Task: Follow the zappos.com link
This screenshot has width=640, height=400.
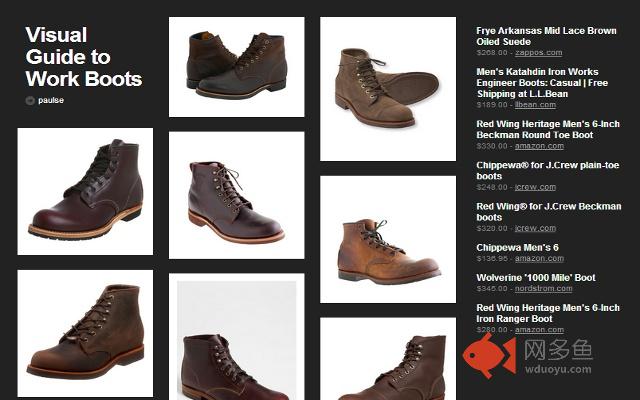Action: coord(538,53)
